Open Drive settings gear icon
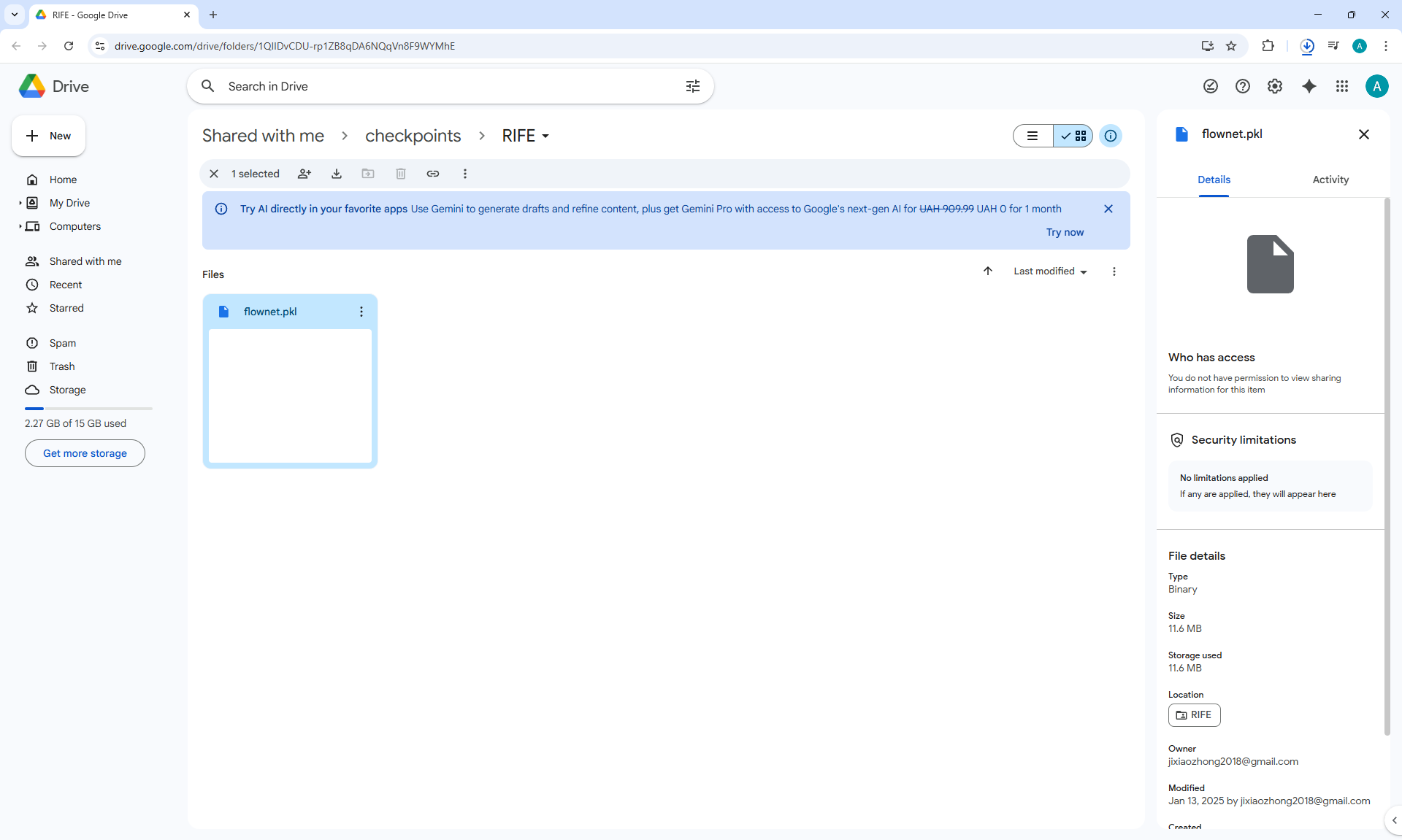This screenshot has width=1402, height=840. (1275, 86)
